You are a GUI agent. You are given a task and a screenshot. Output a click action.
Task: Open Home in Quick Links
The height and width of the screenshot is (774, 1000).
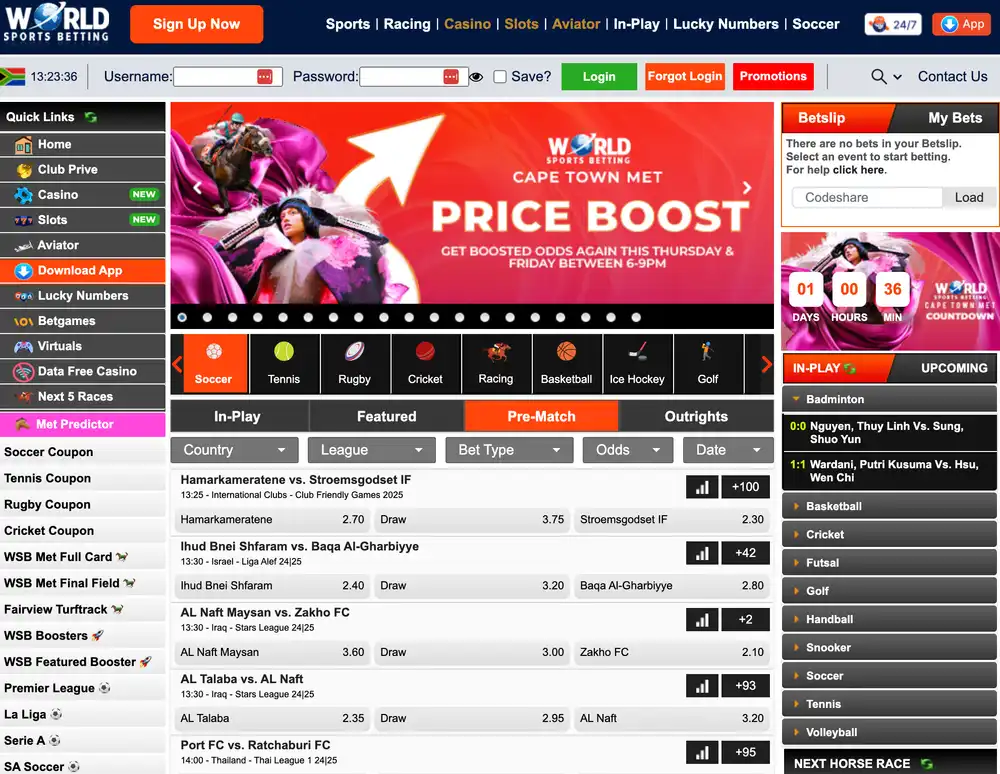coord(83,145)
